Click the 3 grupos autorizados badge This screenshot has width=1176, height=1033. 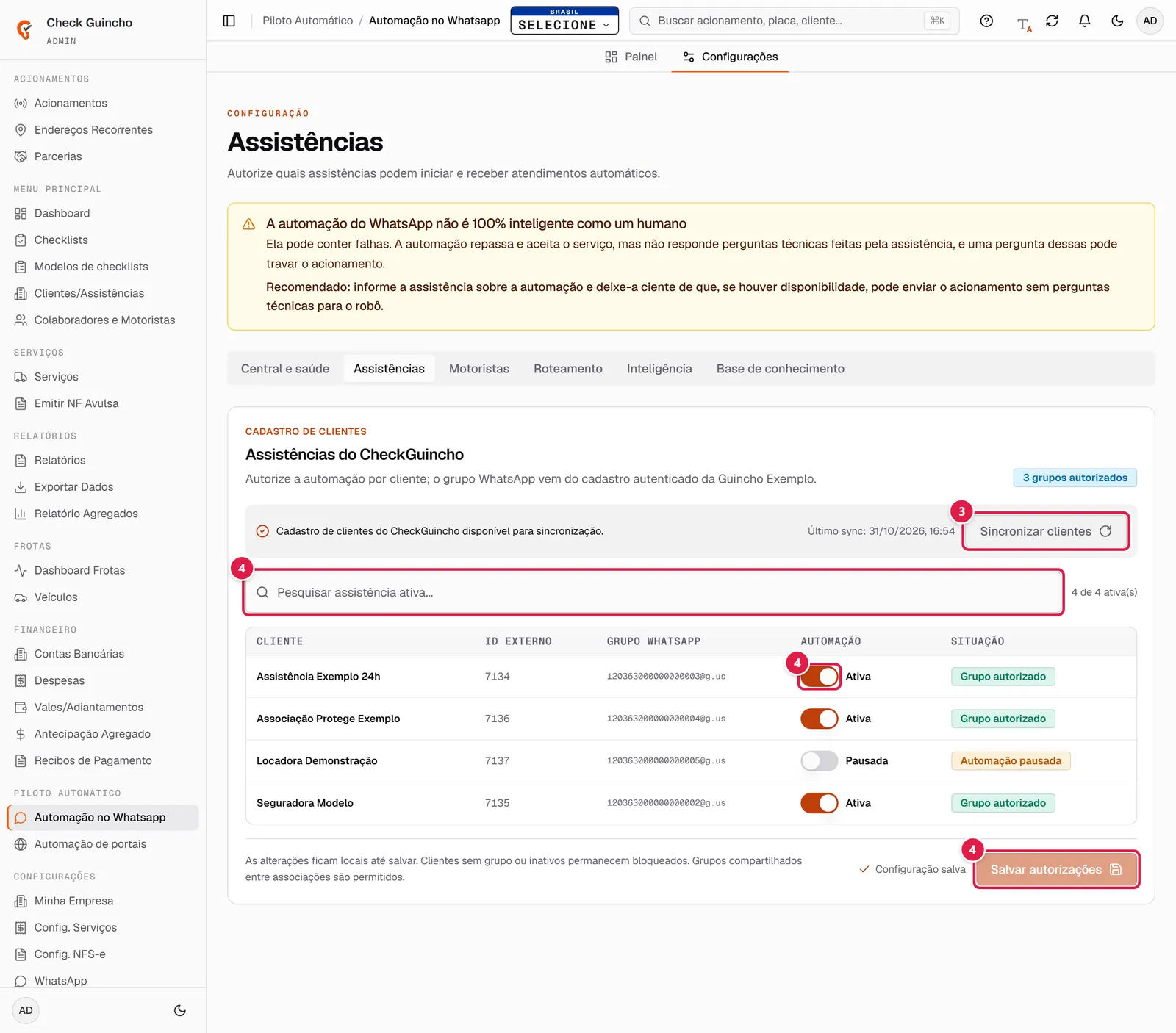1075,478
